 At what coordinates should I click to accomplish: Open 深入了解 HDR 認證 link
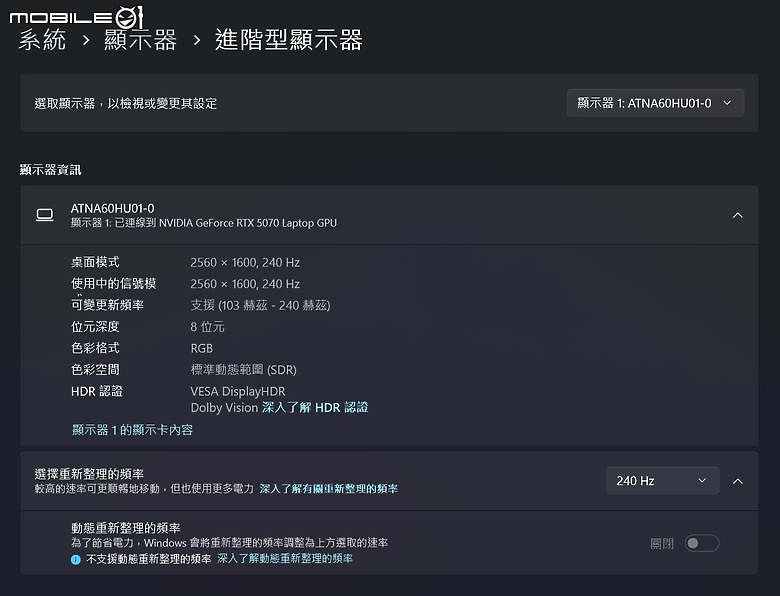click(315, 407)
